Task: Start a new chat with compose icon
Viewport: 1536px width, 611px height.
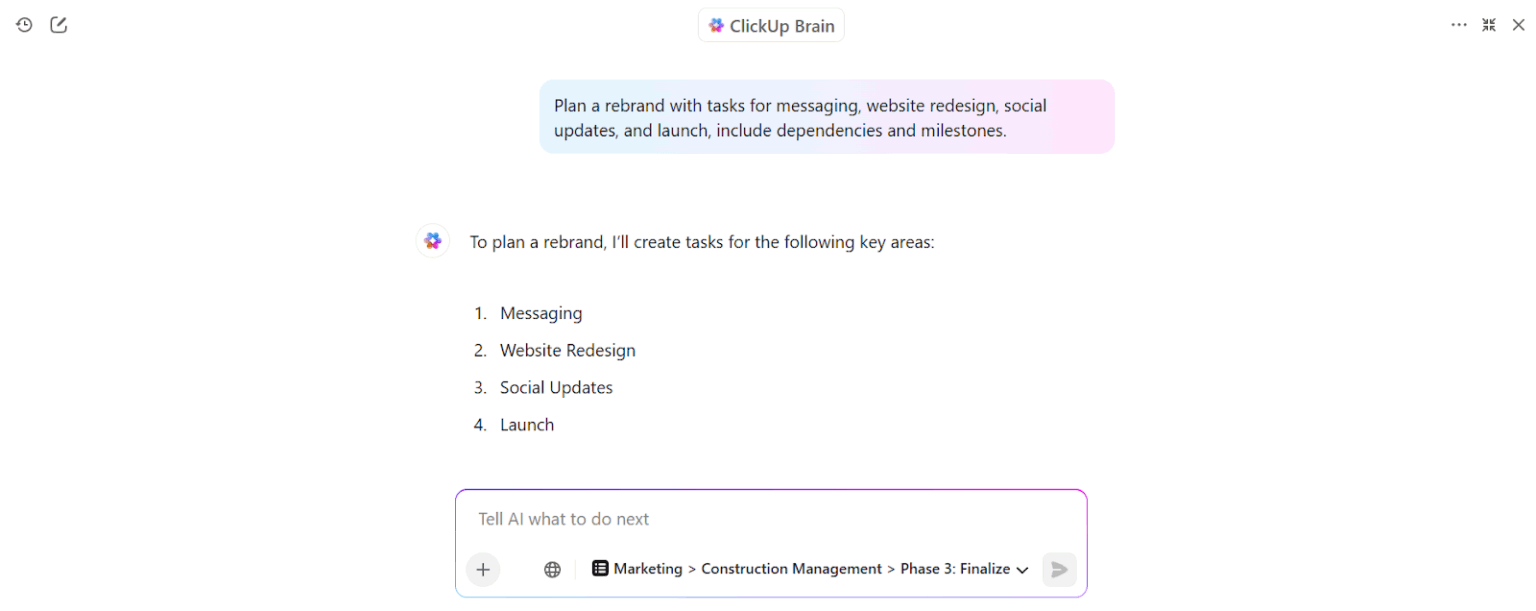Action: coord(59,25)
